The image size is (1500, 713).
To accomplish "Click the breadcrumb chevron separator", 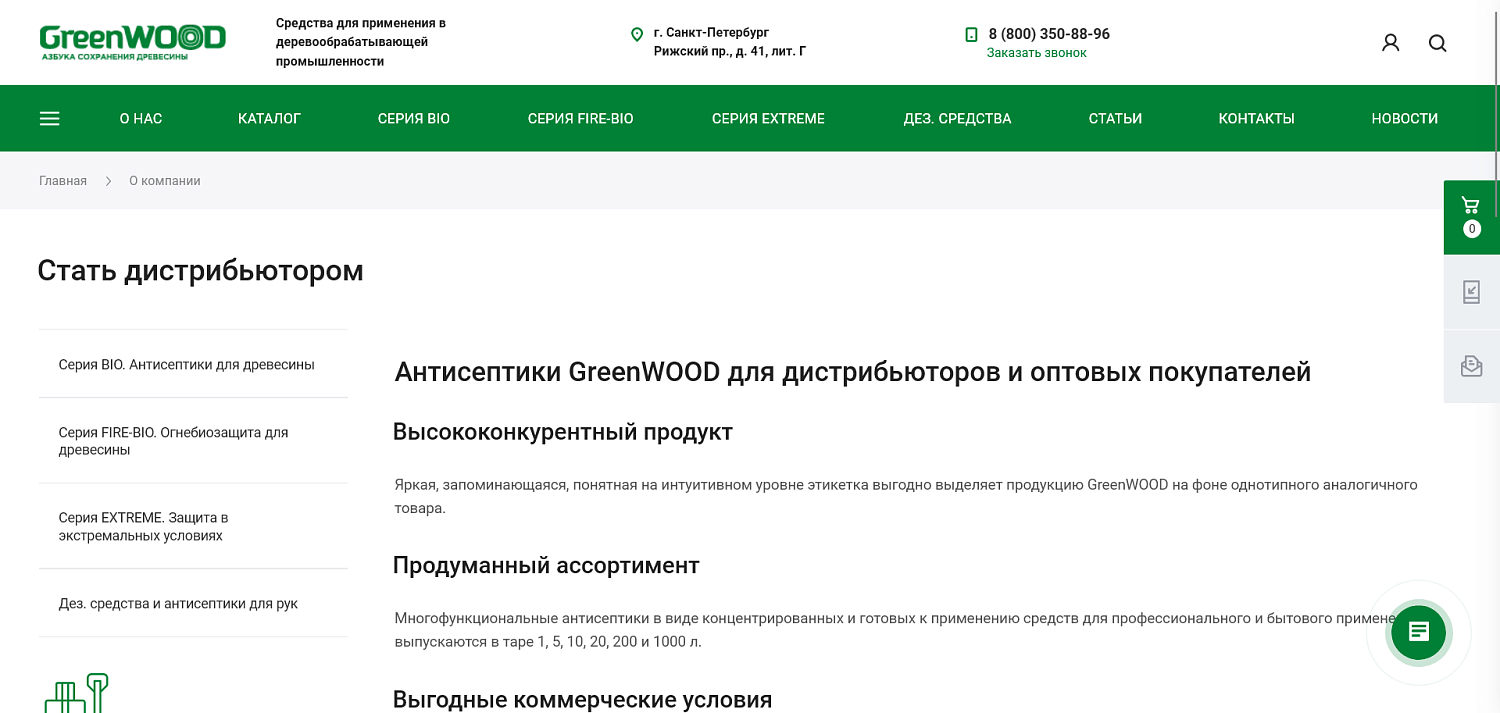I will [108, 181].
